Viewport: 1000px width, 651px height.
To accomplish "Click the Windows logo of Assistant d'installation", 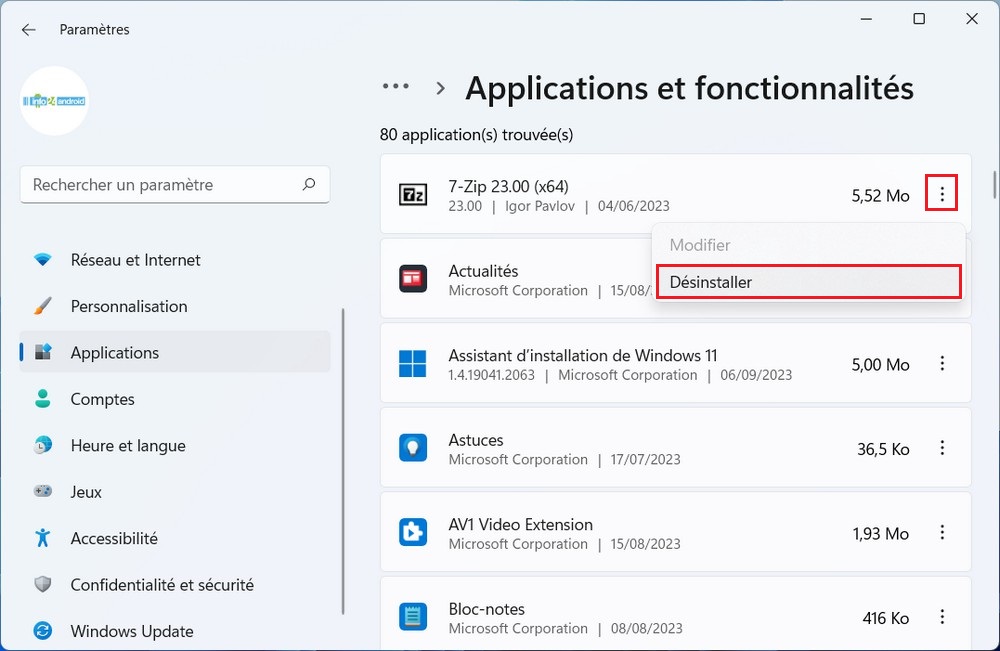I will 413,363.
